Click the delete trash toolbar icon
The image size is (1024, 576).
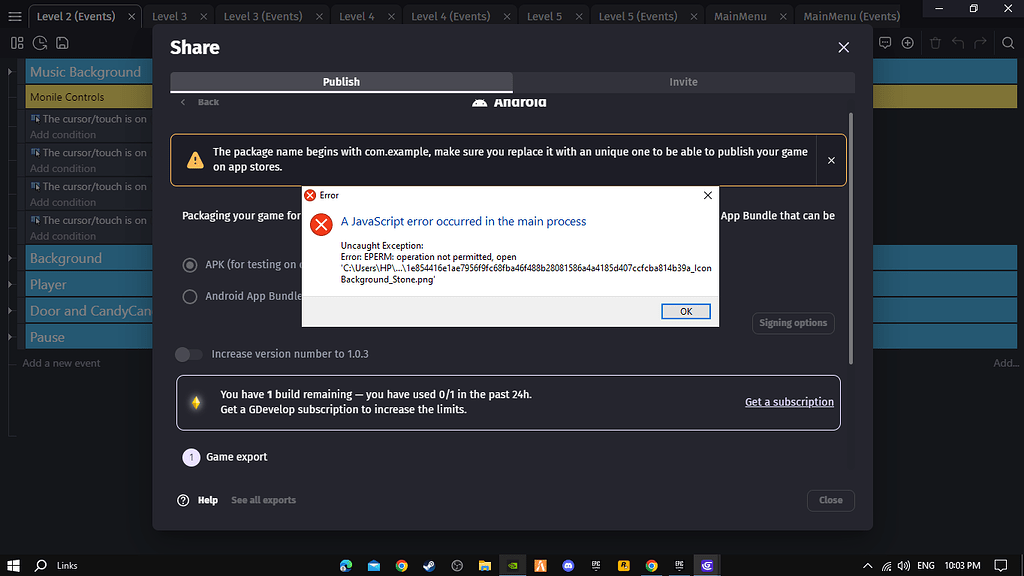935,43
